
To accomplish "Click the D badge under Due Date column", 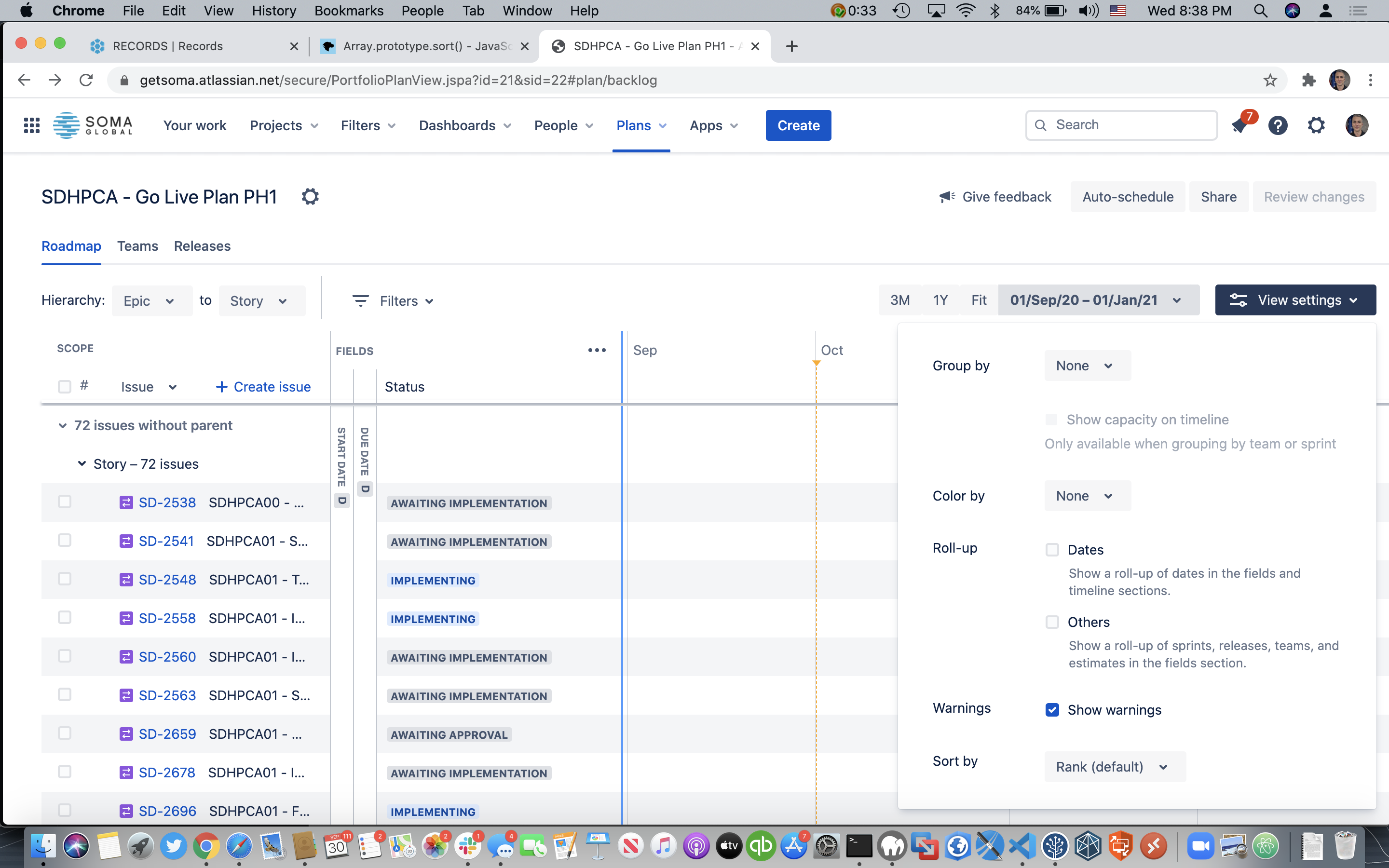I will (x=365, y=489).
